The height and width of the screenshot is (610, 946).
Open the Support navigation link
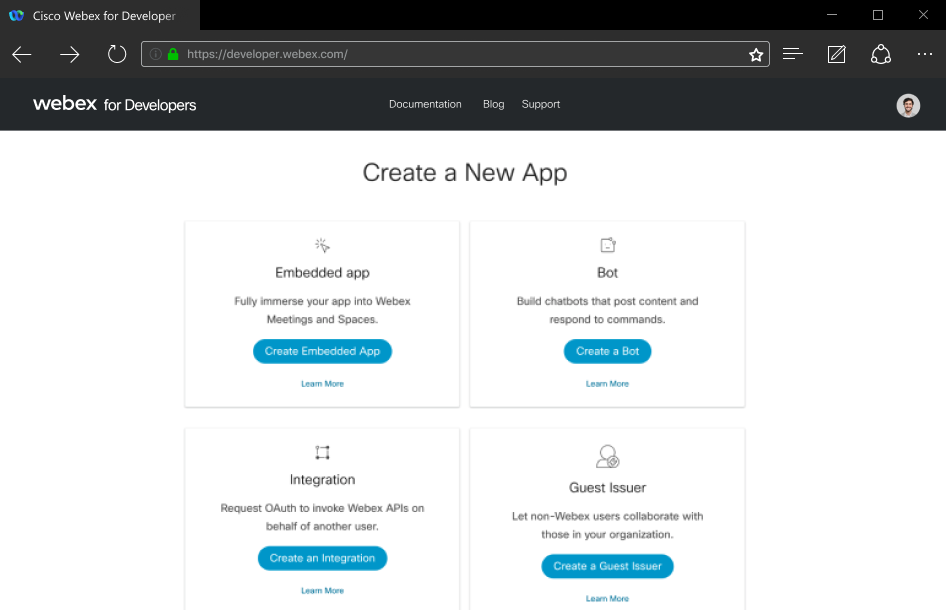tap(541, 104)
